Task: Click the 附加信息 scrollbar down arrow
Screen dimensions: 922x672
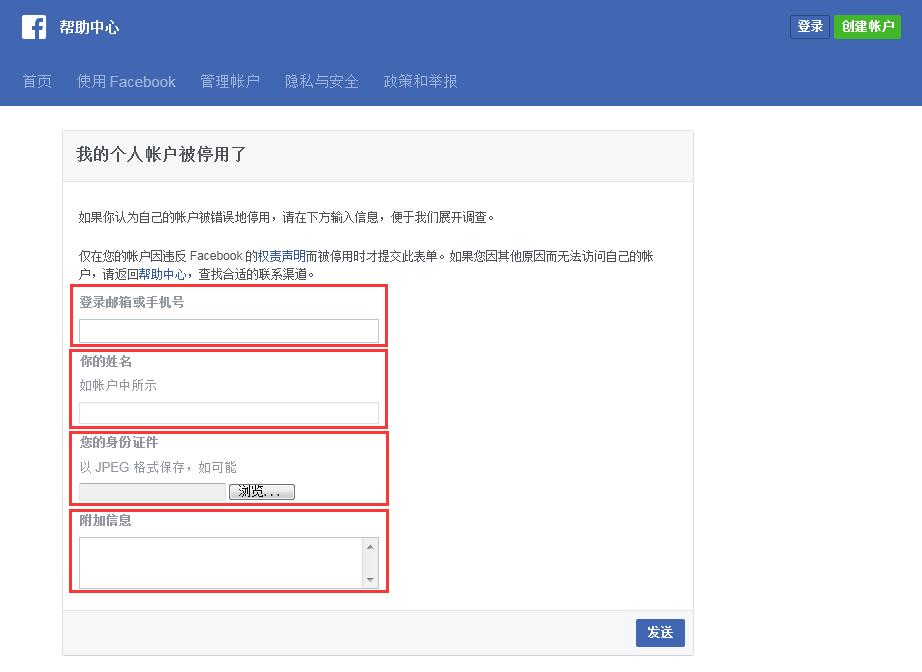Action: [x=371, y=579]
